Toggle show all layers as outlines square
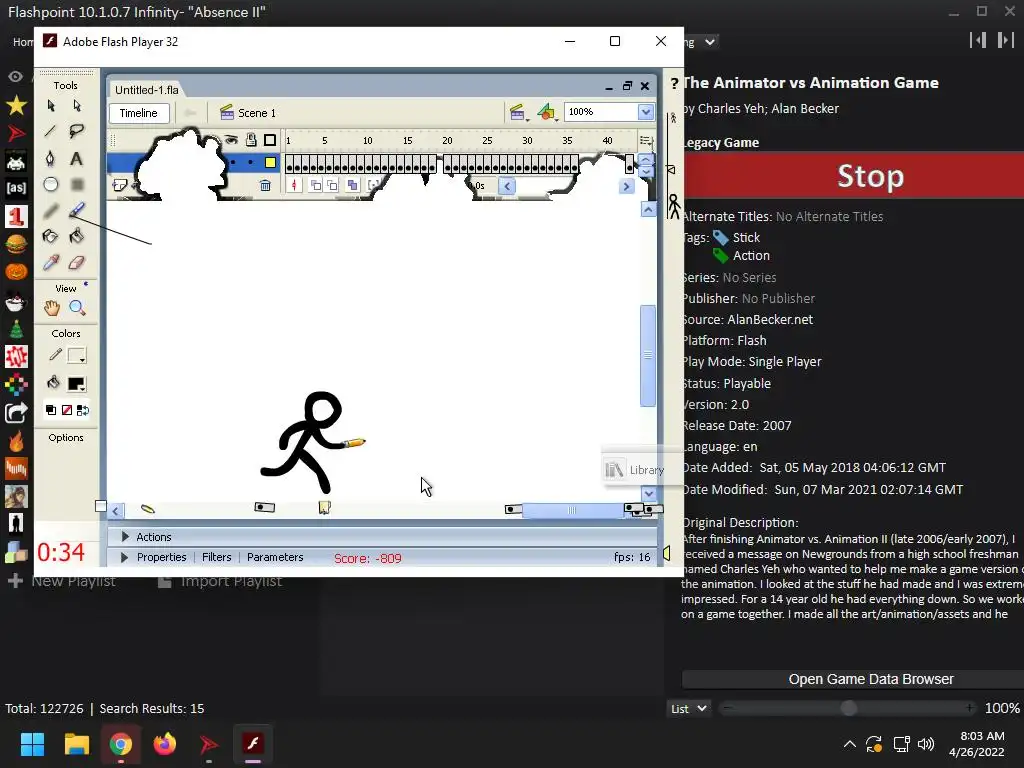The image size is (1024, 768). coord(270,140)
